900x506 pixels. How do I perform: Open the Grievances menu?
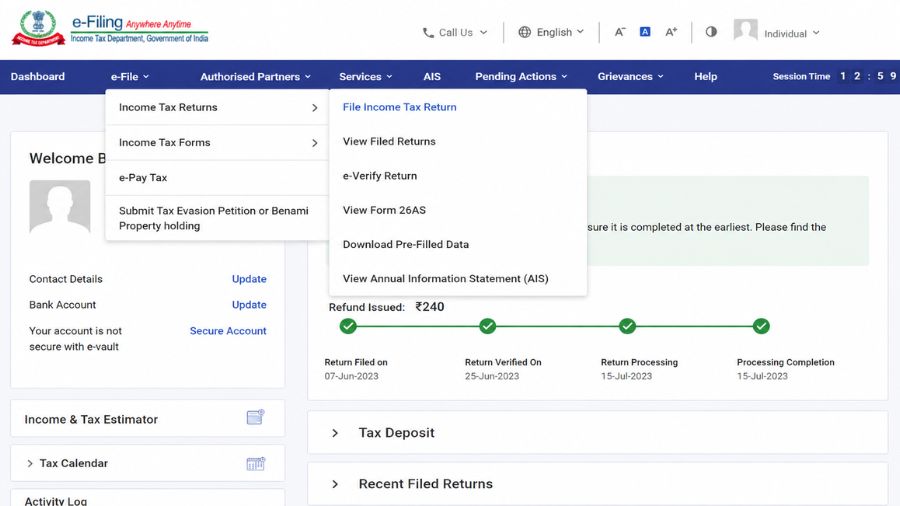630,76
